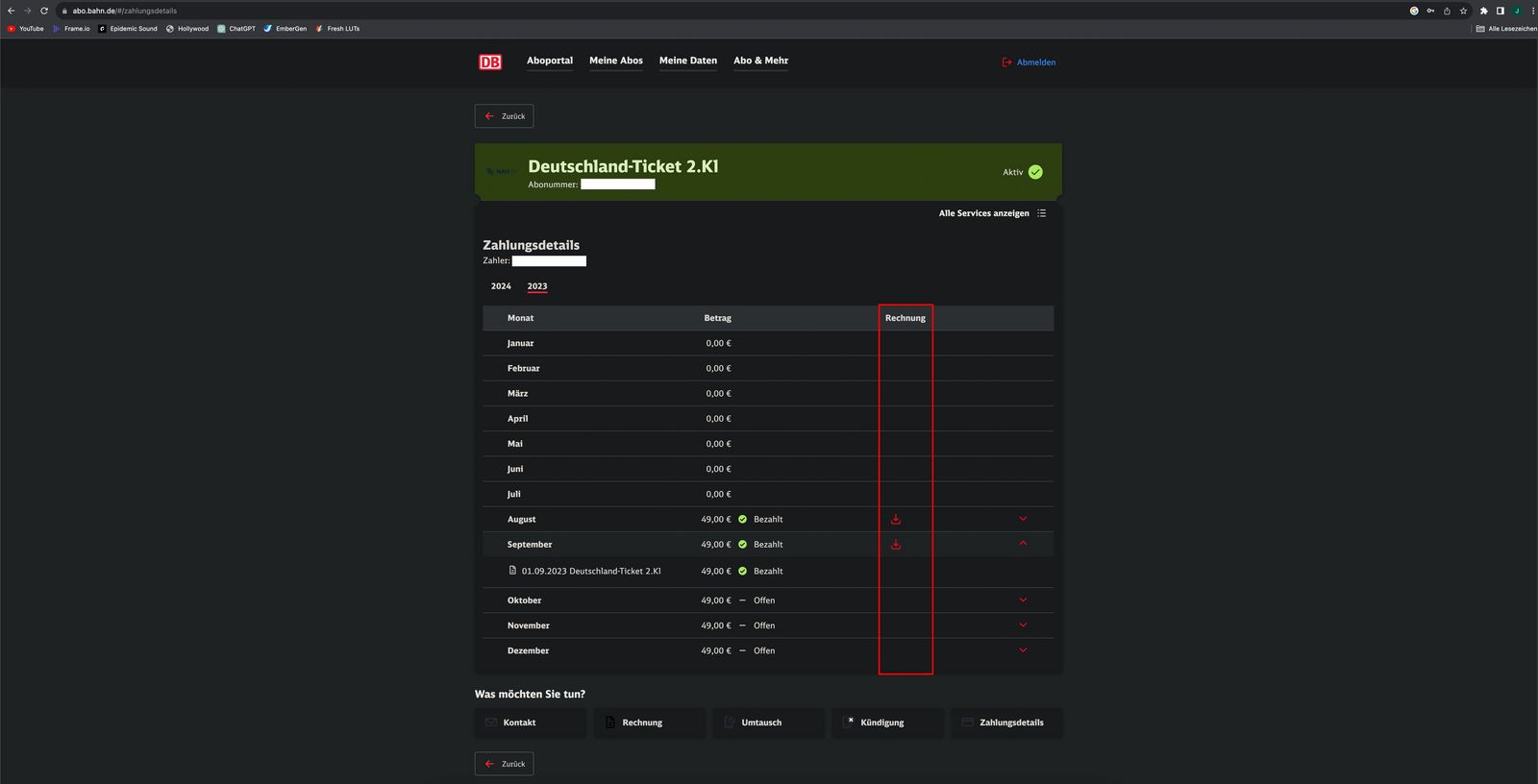Click the browser reload icon
Image resolution: width=1538 pixels, height=784 pixels.
44,11
